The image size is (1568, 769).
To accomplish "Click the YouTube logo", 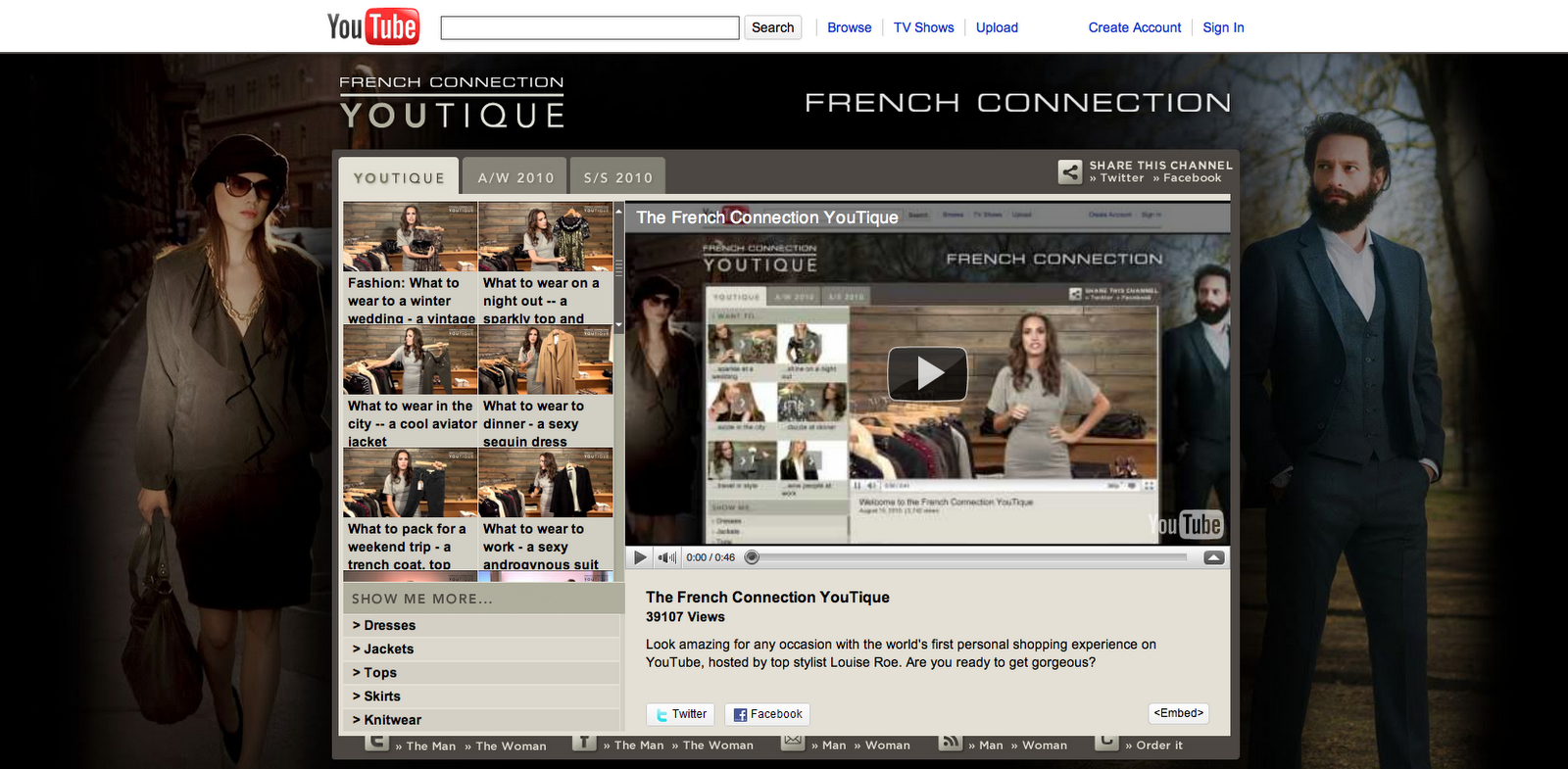I will click(373, 26).
